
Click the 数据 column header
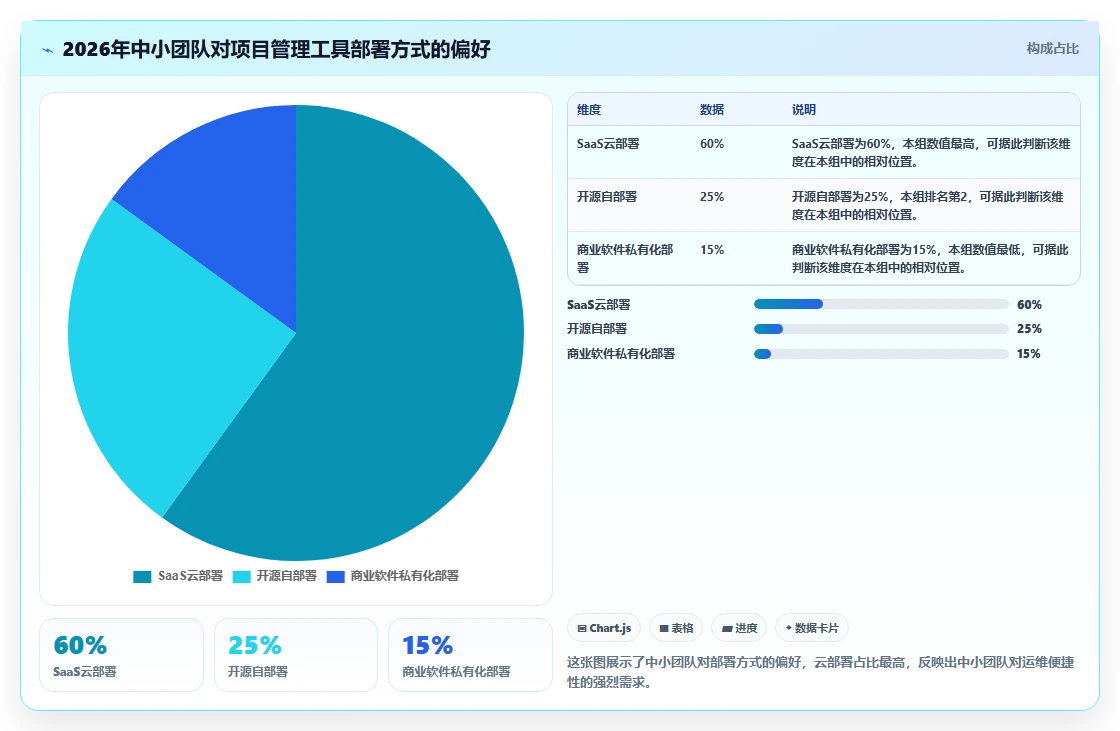[x=711, y=109]
